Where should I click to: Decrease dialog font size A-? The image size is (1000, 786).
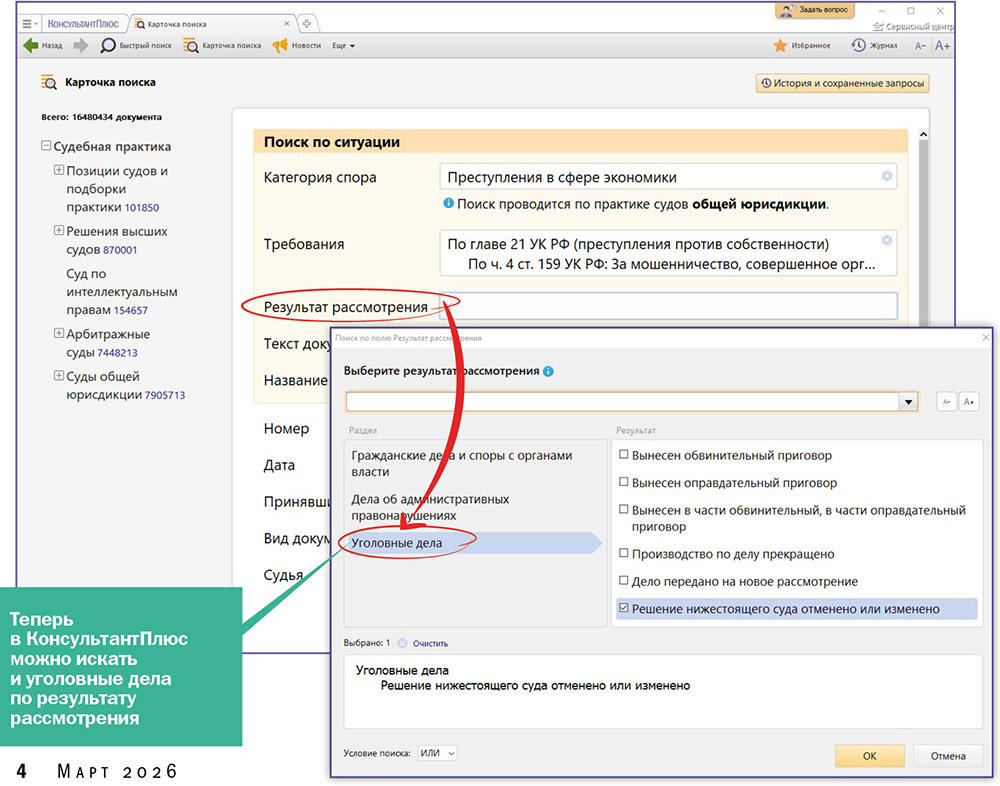(x=946, y=401)
